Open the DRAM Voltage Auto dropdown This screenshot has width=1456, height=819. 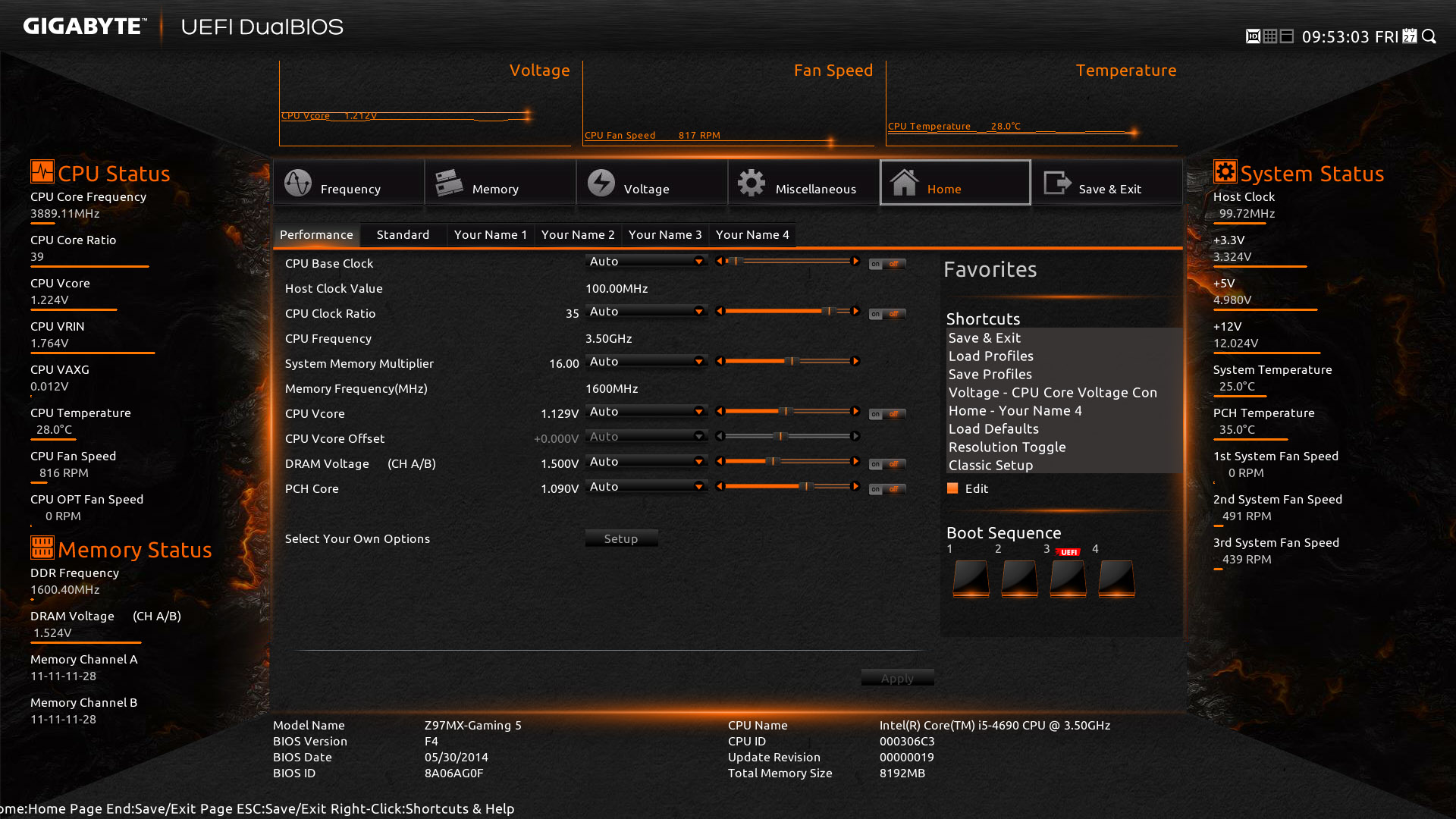click(646, 461)
